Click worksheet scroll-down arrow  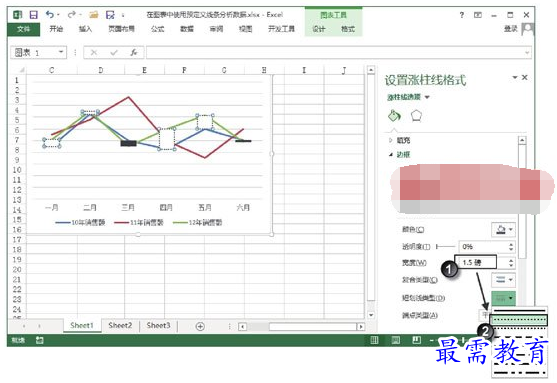click(x=371, y=315)
